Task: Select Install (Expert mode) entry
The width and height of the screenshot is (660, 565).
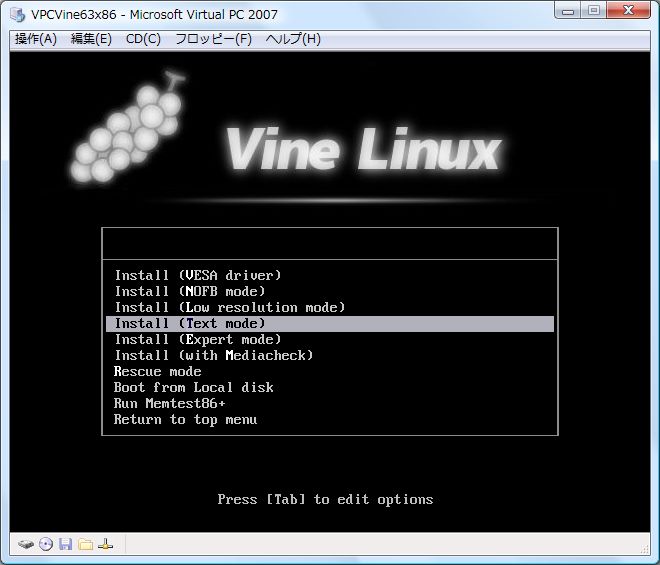Action: [x=330, y=339]
